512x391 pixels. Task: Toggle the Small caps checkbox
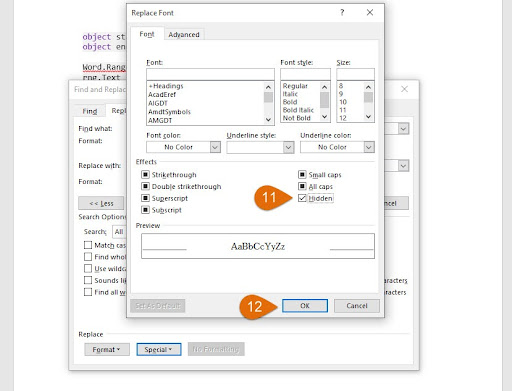(x=302, y=174)
